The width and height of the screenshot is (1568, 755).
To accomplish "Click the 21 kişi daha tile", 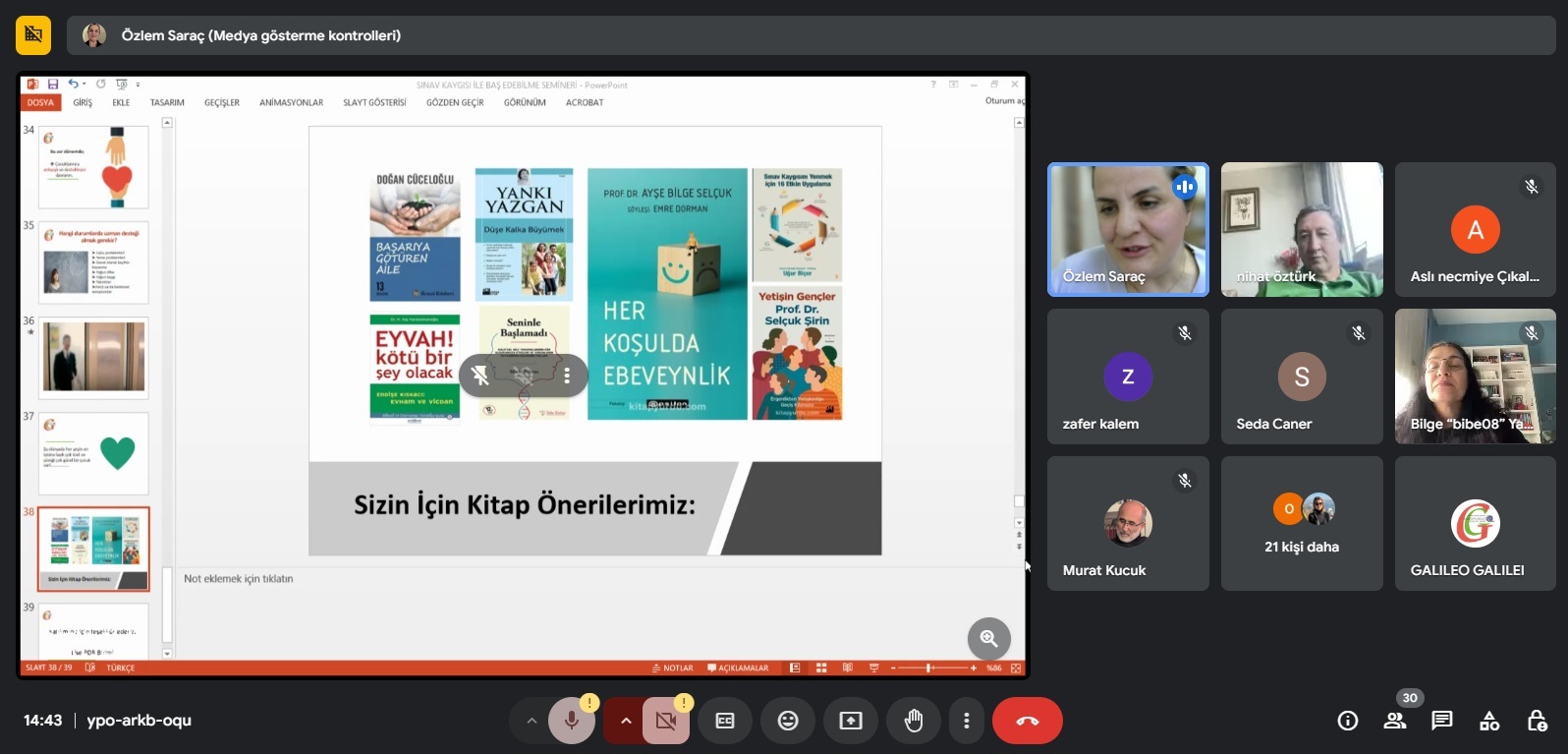I will [x=1302, y=523].
